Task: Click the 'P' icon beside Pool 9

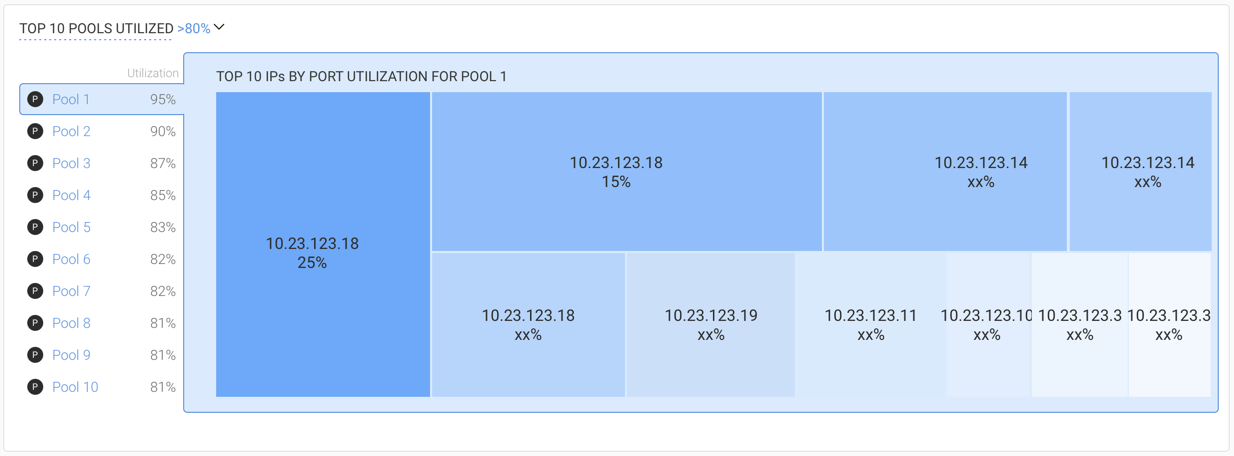Action: coord(35,355)
